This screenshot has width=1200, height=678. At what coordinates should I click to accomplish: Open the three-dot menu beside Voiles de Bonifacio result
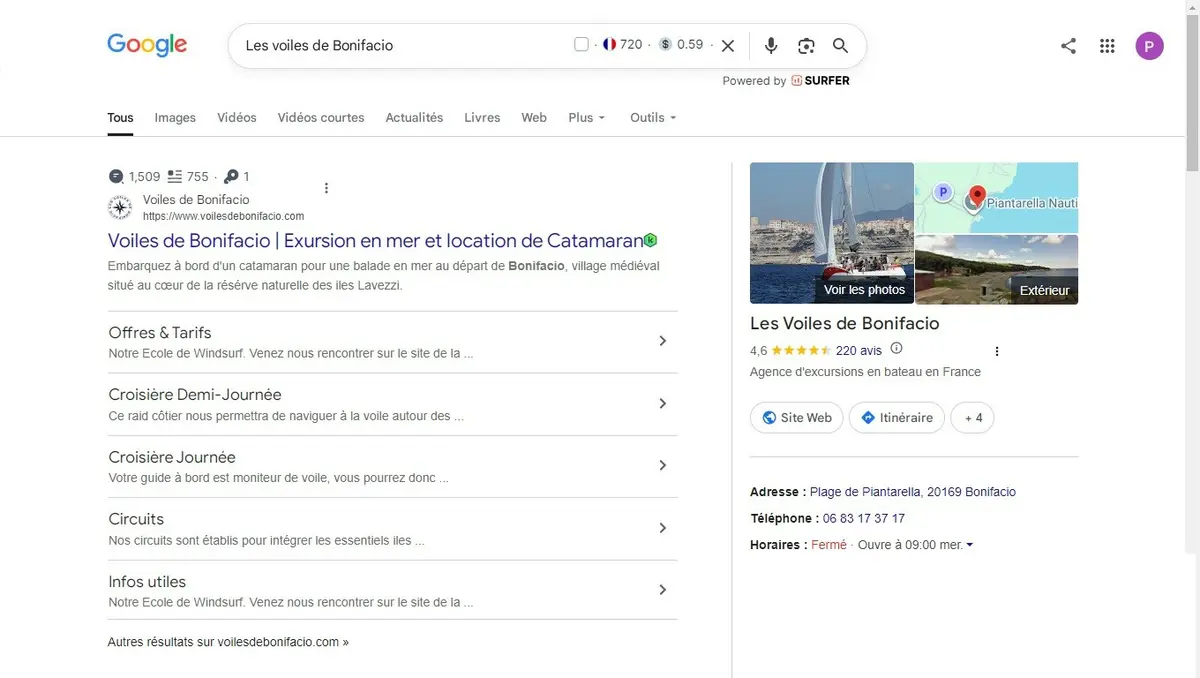[326, 188]
